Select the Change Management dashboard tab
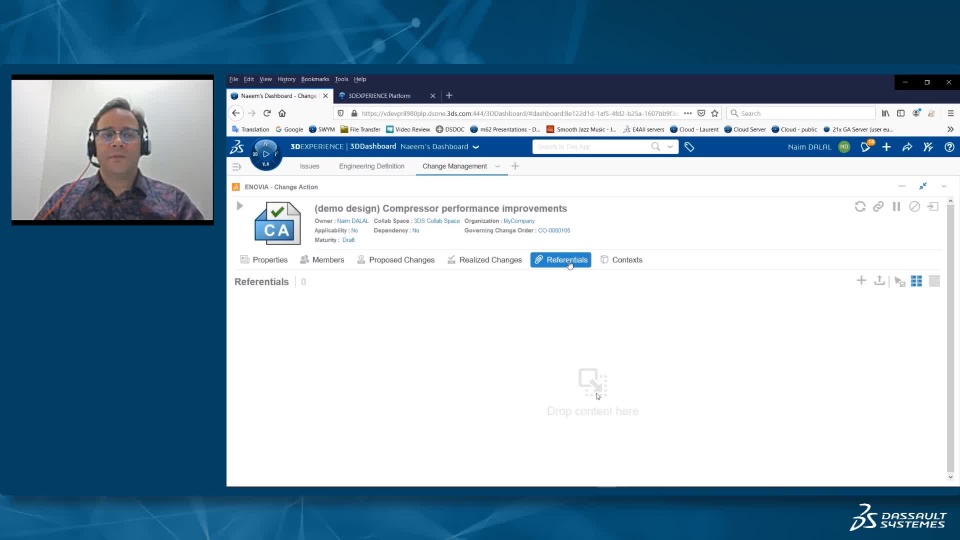Viewport: 960px width, 540px height. pos(455,167)
